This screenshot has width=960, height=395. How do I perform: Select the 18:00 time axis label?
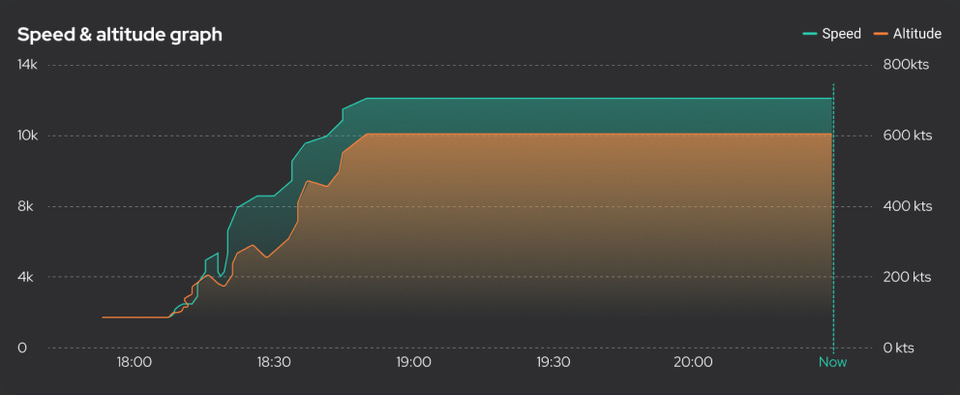point(134,363)
